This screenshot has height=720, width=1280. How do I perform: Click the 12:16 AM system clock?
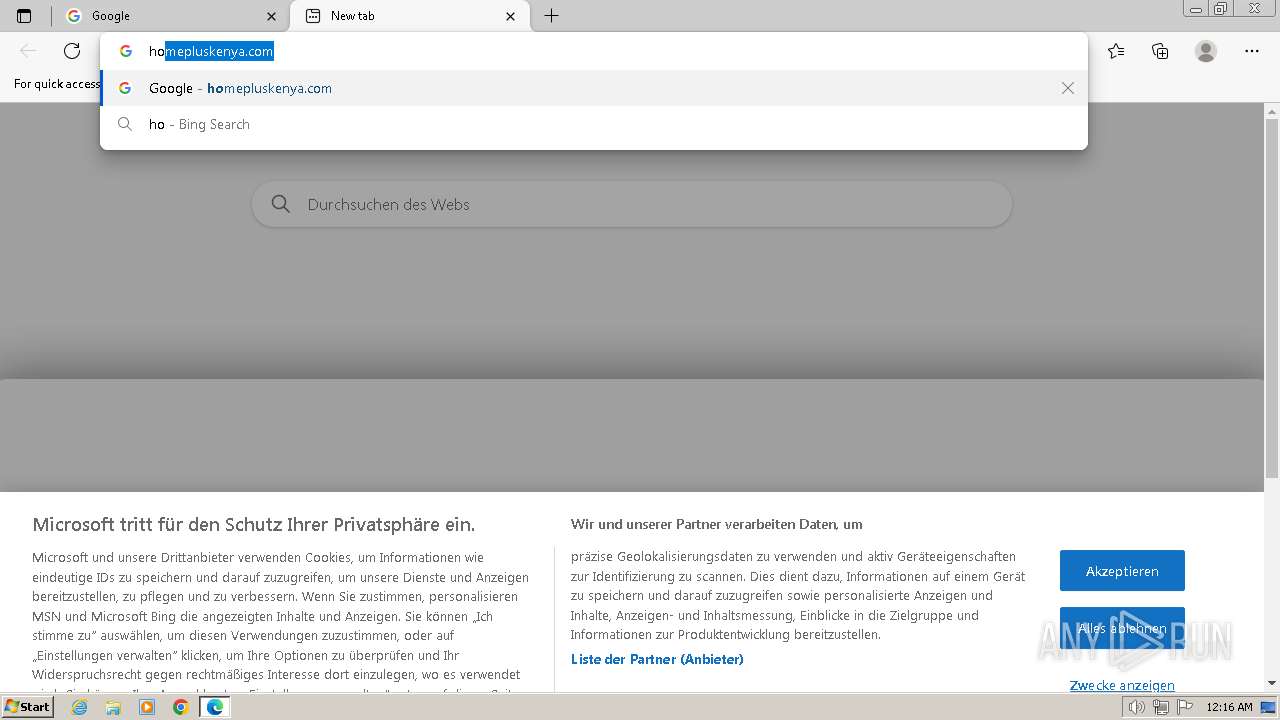click(x=1229, y=707)
